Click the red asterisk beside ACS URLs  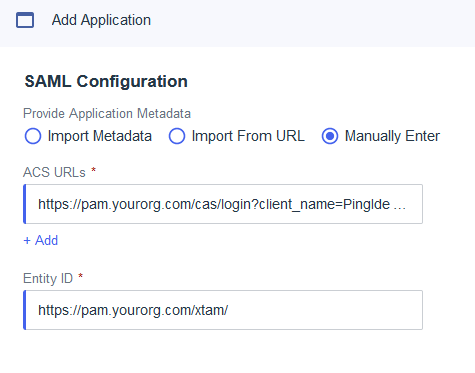pyautogui.click(x=94, y=170)
